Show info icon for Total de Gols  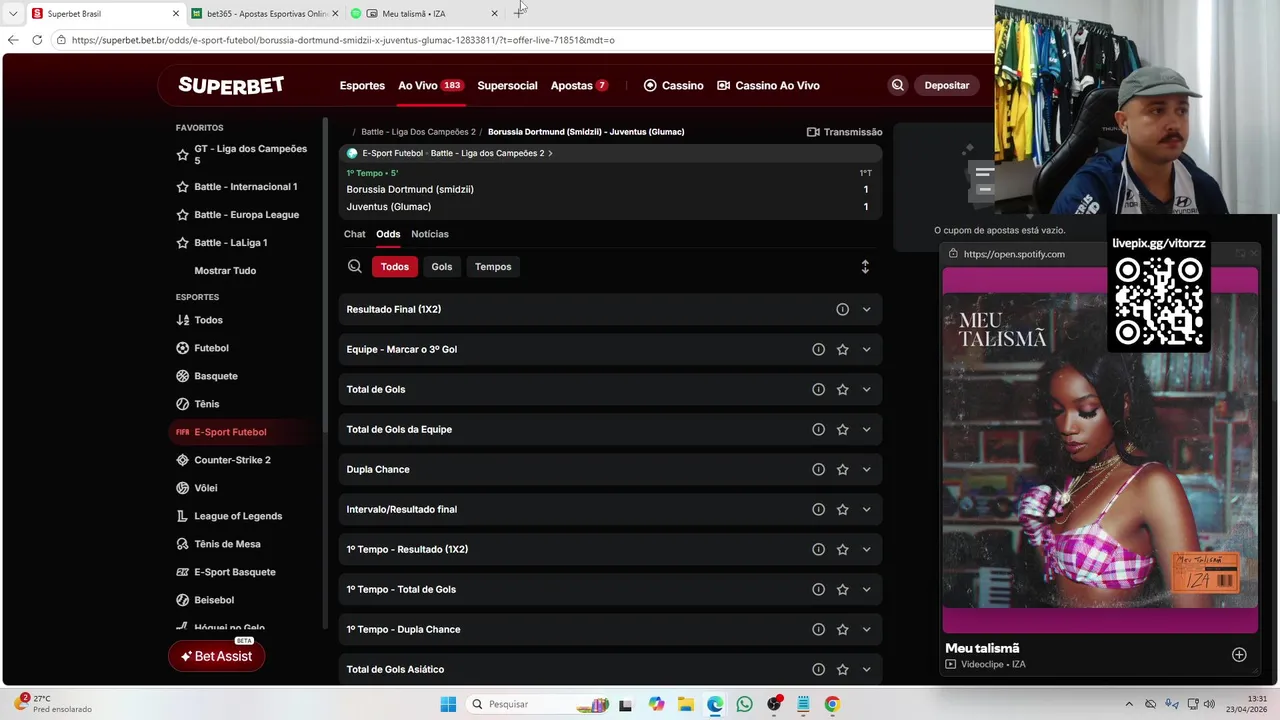click(x=818, y=389)
